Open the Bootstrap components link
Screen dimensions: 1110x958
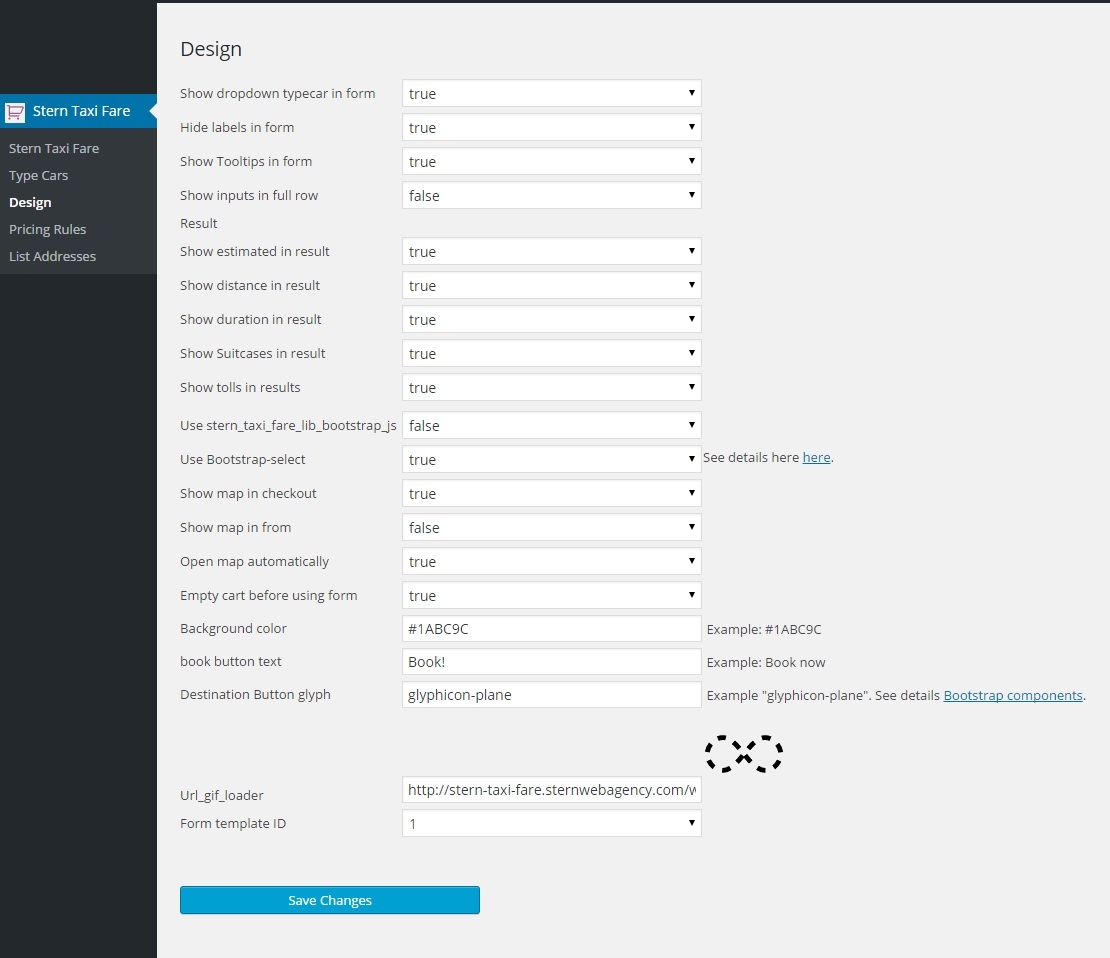(x=1013, y=695)
